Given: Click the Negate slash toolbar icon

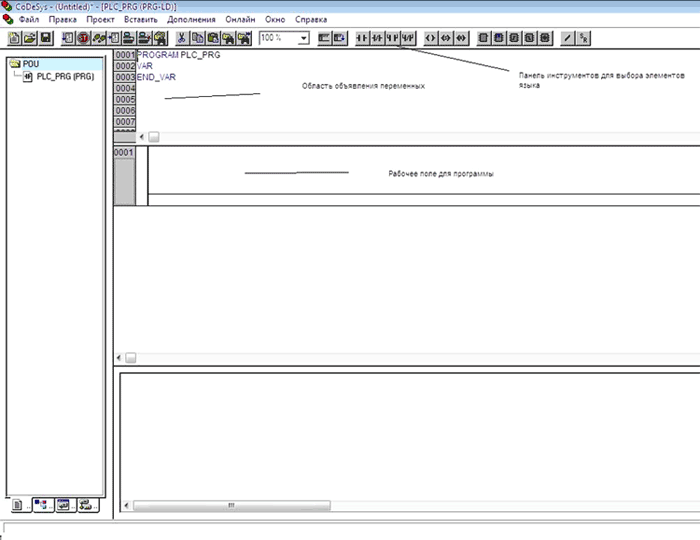Looking at the screenshot, I should point(567,38).
